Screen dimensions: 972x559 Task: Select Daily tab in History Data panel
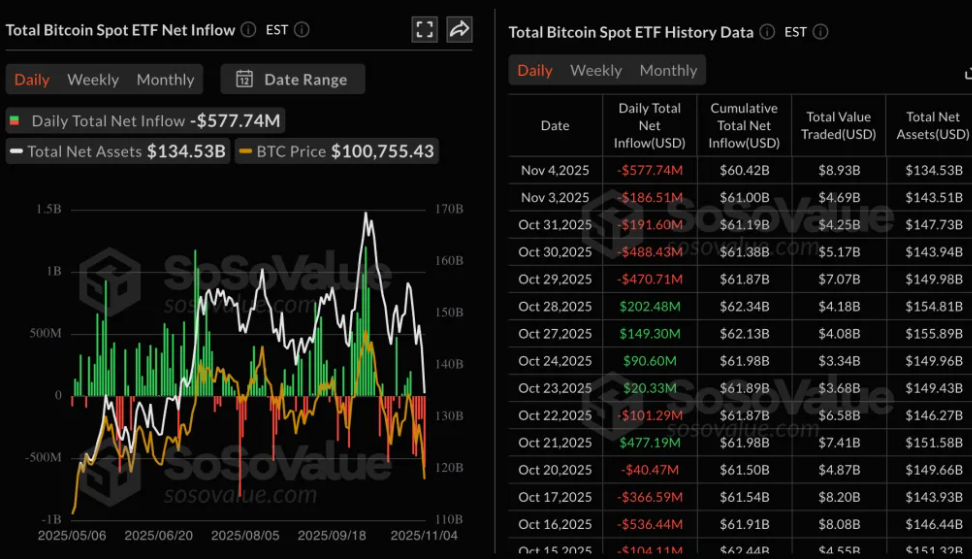click(535, 71)
